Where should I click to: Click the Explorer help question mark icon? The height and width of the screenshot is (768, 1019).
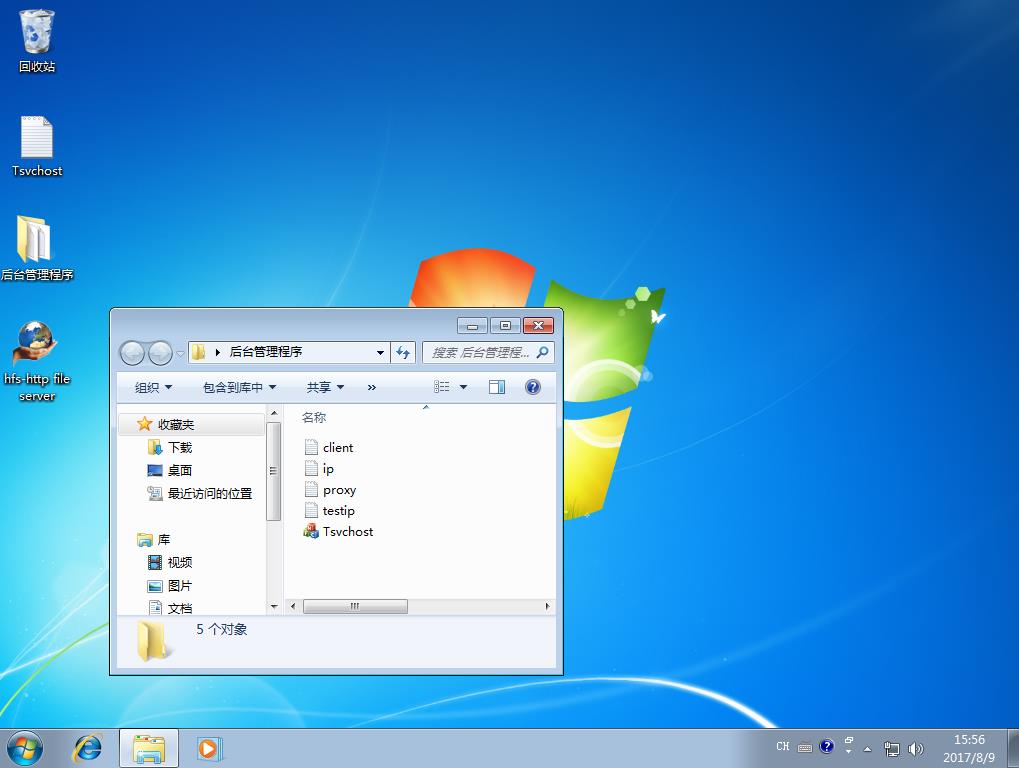tap(533, 387)
